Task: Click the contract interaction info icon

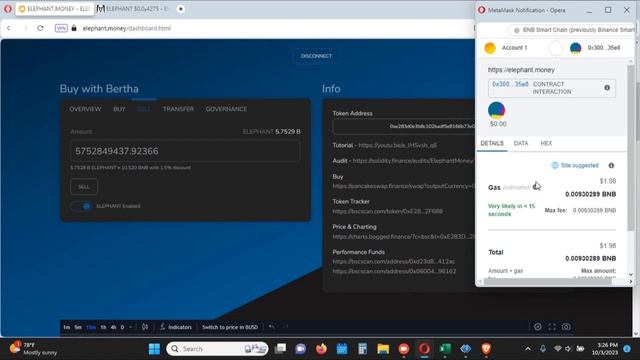Action: pyautogui.click(x=607, y=88)
